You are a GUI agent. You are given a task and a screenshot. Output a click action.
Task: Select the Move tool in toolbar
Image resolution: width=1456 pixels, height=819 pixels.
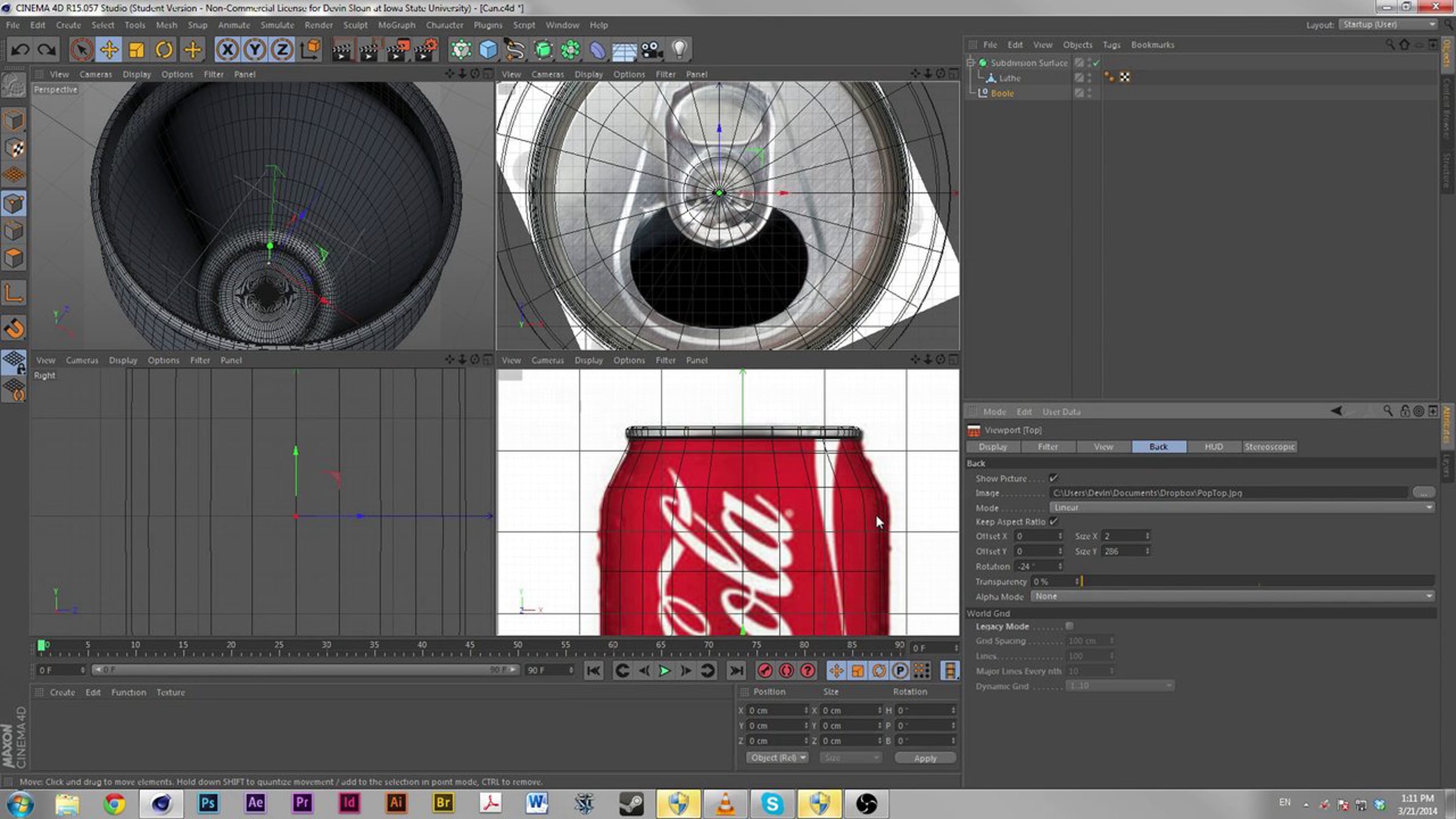pos(109,50)
